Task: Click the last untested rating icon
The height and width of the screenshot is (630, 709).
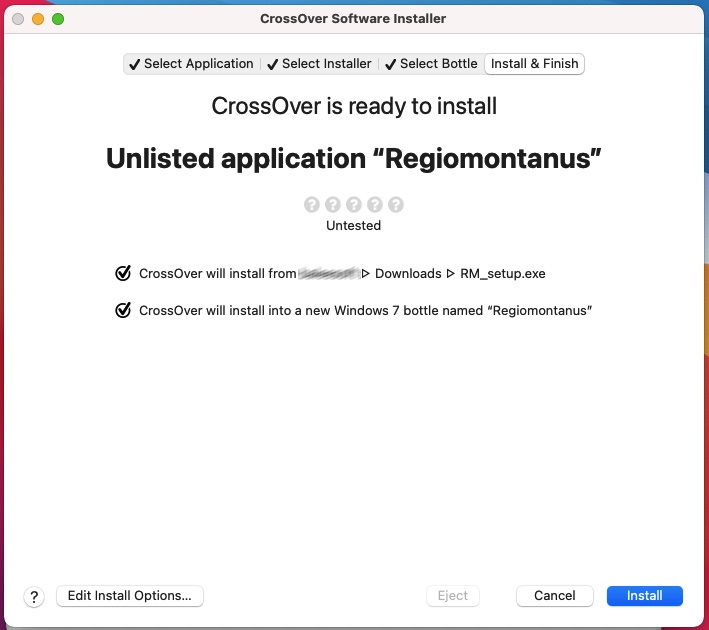Action: coord(396,204)
